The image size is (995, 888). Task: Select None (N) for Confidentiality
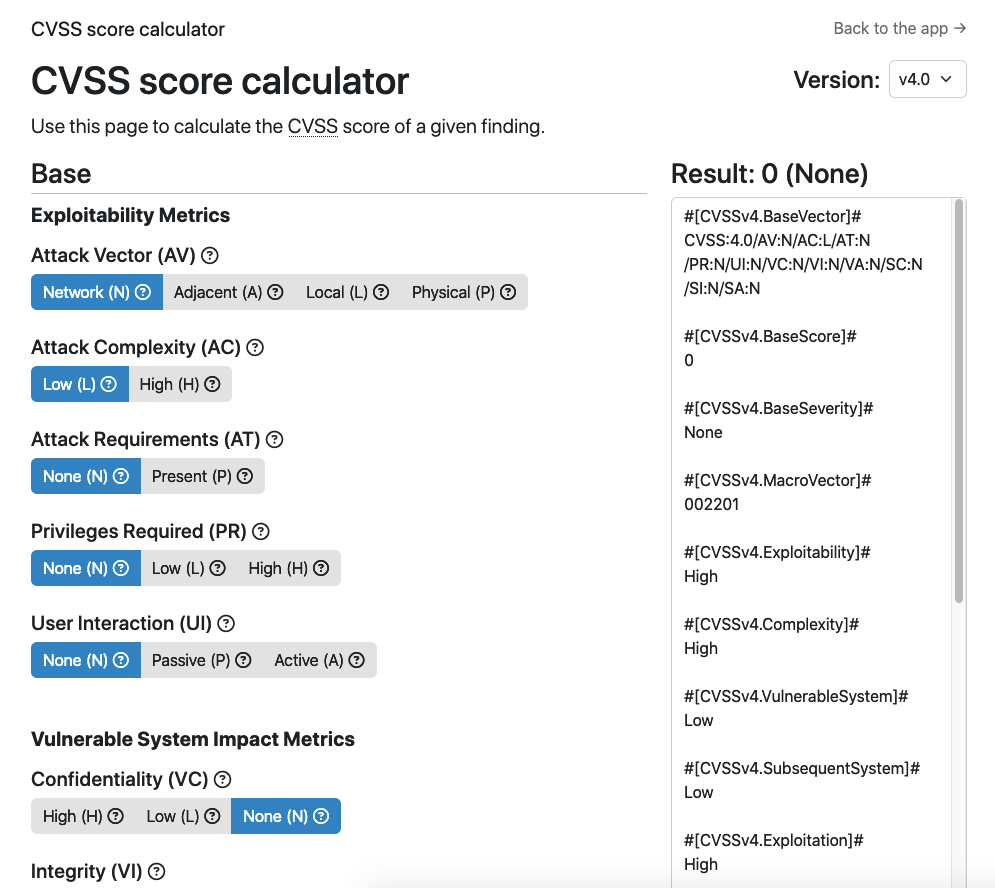(286, 816)
